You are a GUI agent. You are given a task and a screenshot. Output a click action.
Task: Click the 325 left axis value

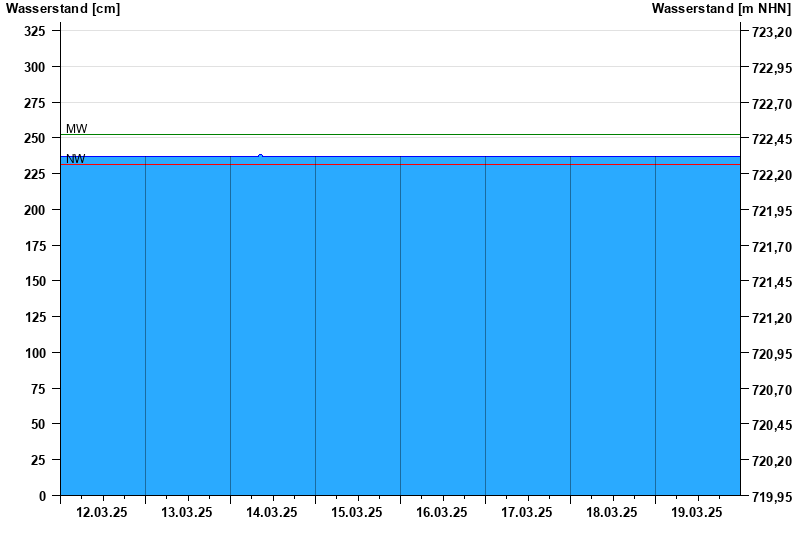[x=35, y=31]
